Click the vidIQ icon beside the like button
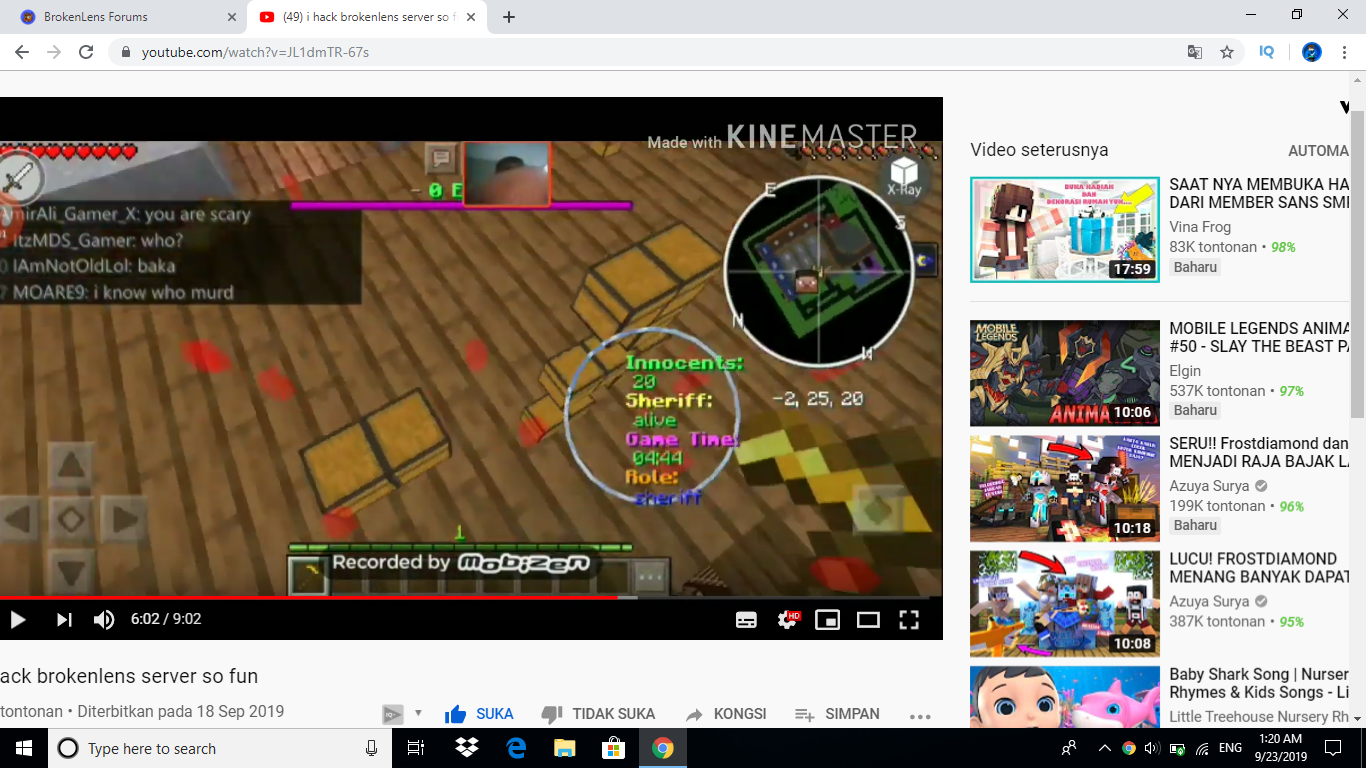This screenshot has width=1366, height=768. coord(393,714)
